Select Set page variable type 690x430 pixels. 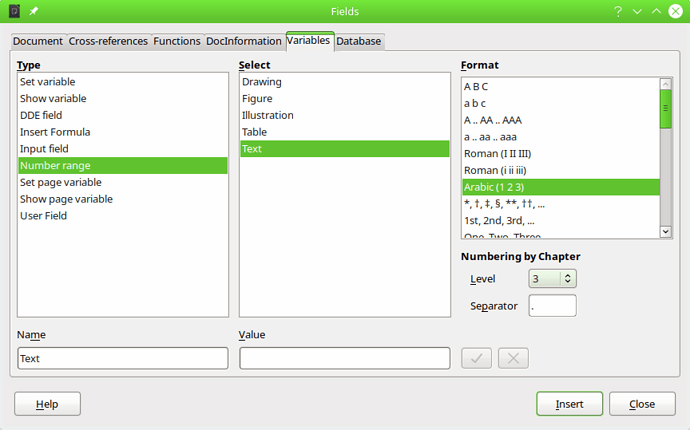click(x=123, y=182)
